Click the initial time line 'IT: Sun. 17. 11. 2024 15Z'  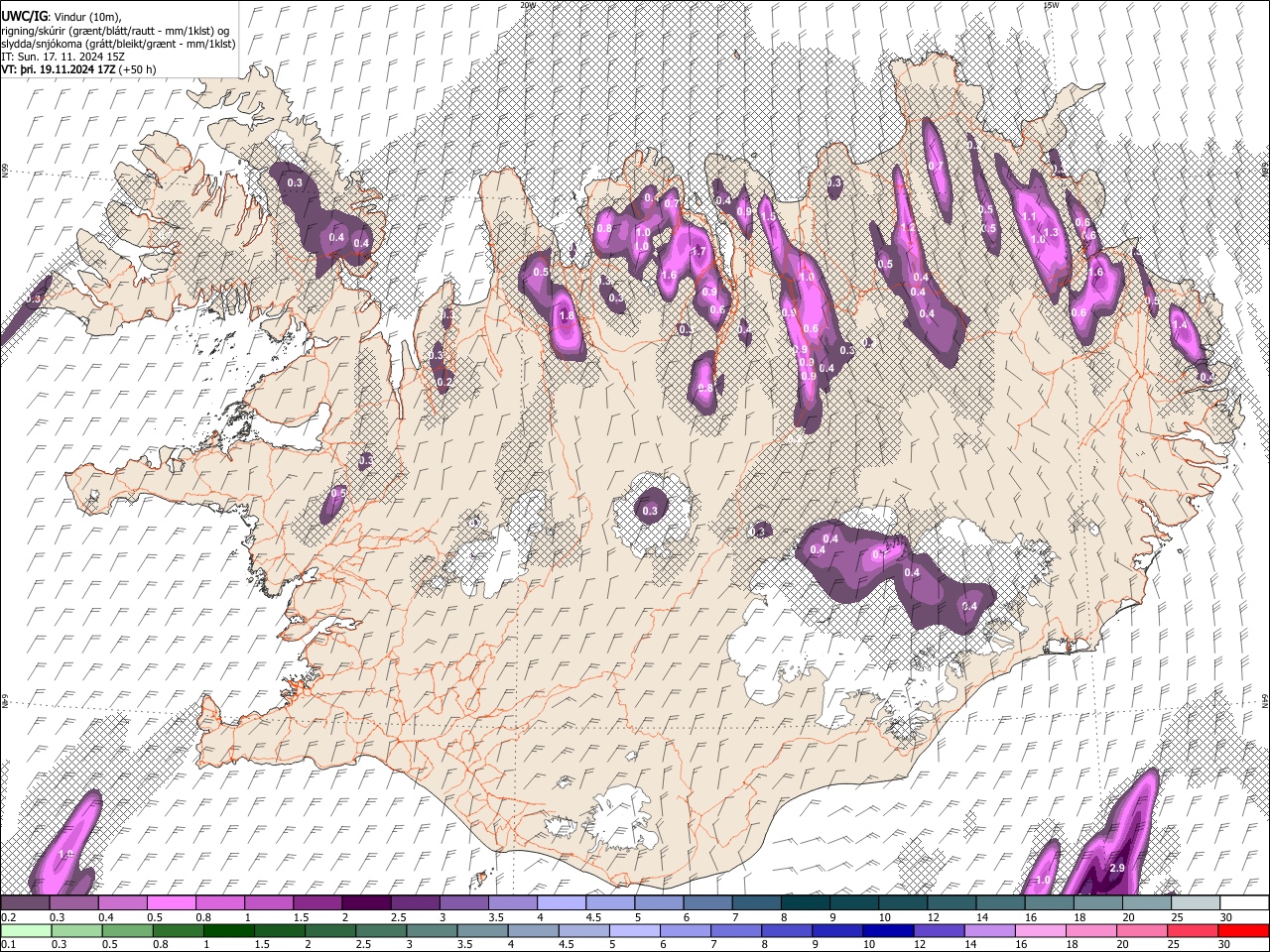tap(63, 57)
